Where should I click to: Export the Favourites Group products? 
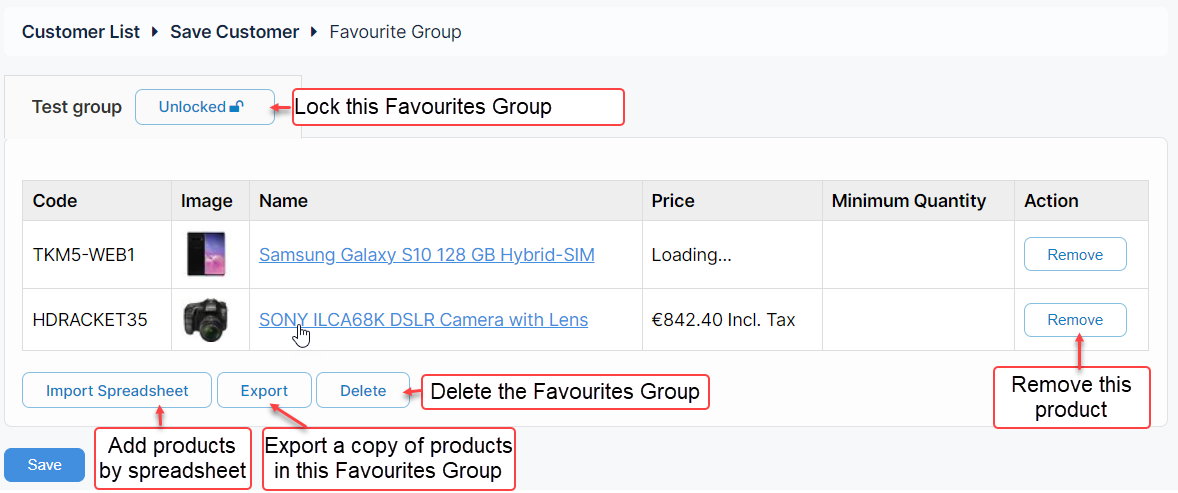[x=264, y=391]
